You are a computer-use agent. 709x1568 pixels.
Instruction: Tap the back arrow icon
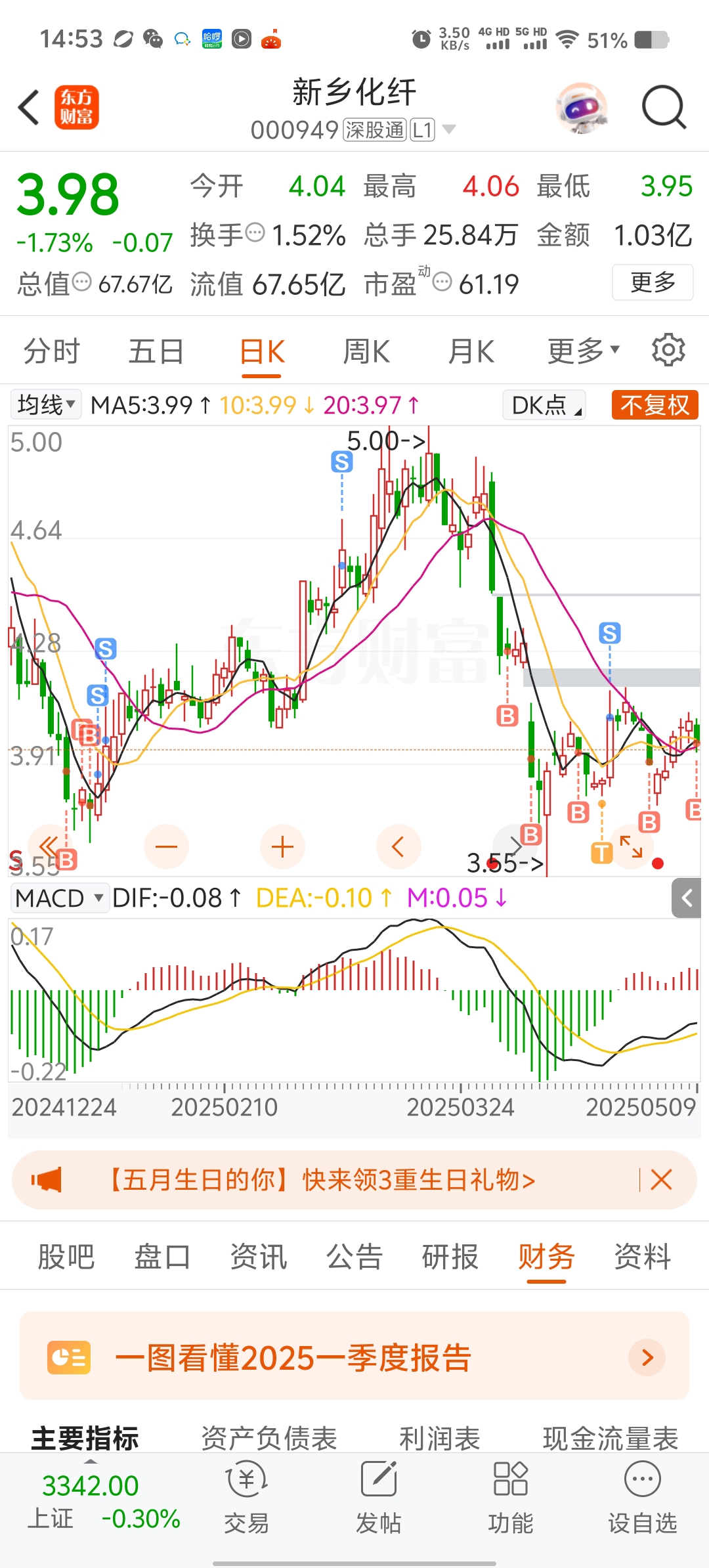click(x=29, y=108)
